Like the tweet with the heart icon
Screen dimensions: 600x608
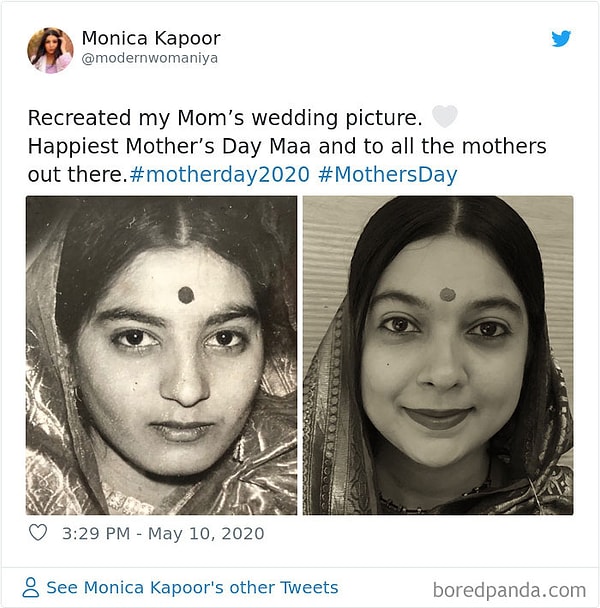tap(38, 533)
